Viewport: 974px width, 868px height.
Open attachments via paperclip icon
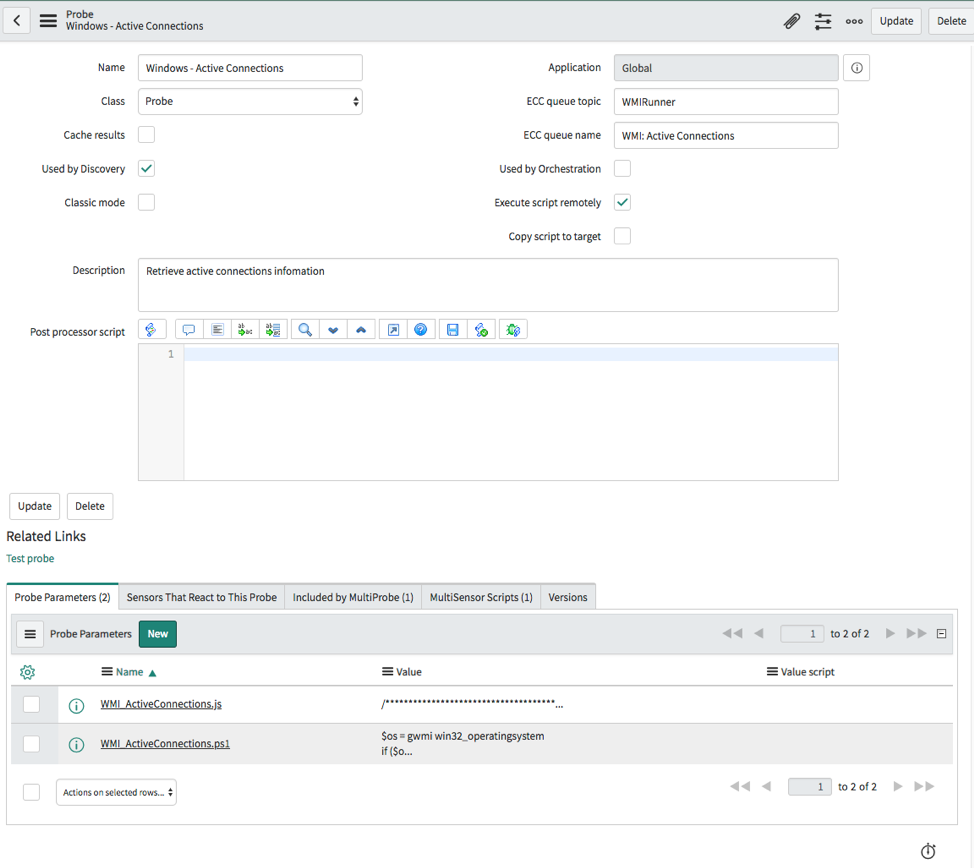[x=791, y=21]
